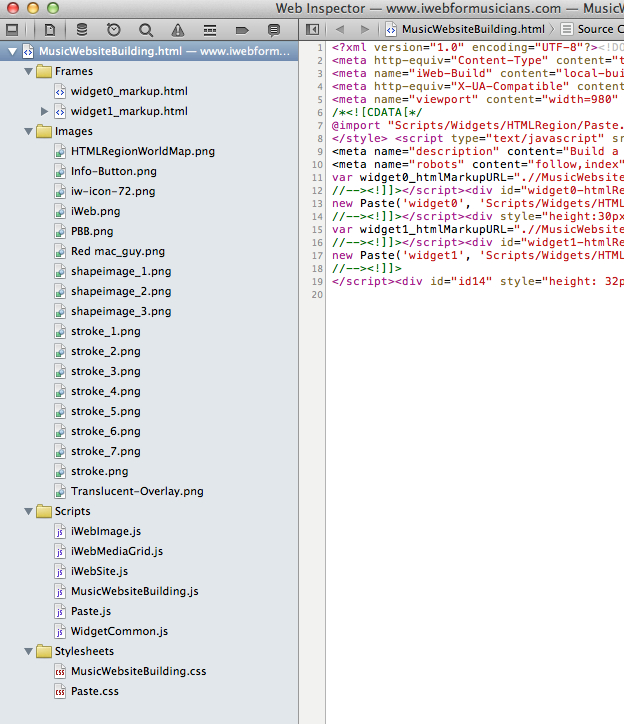Open the Storage navigator icon
624x724 pixels.
coord(82,30)
